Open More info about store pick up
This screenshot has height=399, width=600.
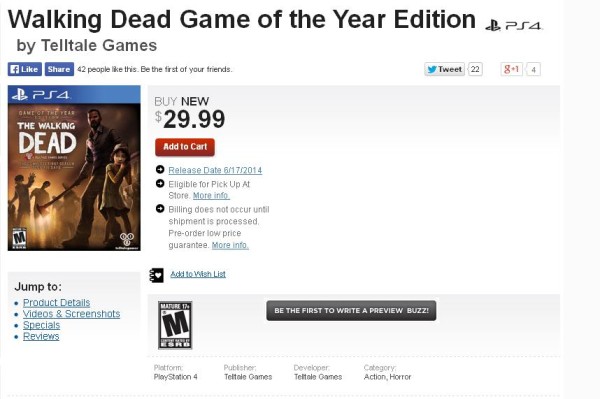211,195
